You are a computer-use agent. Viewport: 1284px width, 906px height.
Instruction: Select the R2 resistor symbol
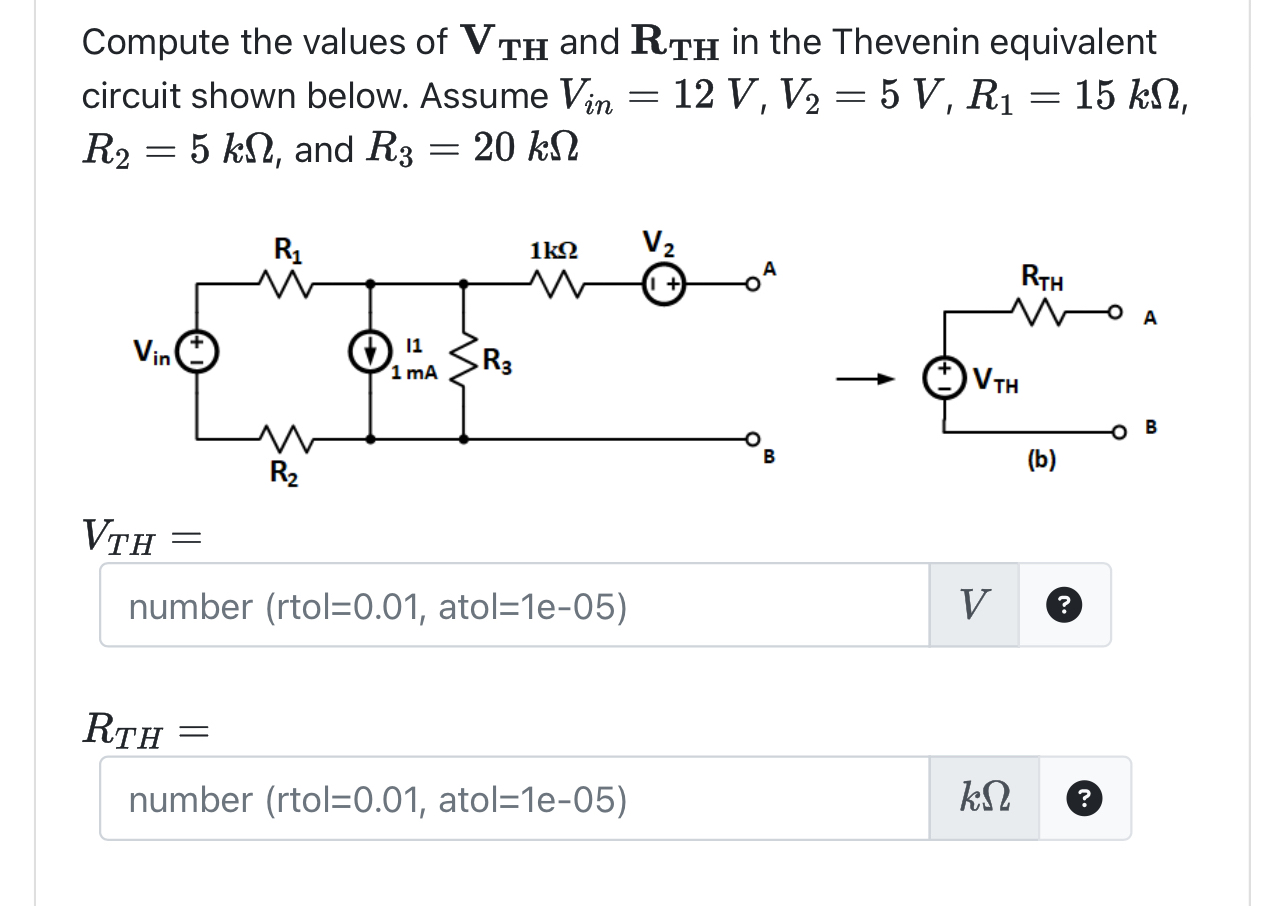pyautogui.click(x=285, y=438)
